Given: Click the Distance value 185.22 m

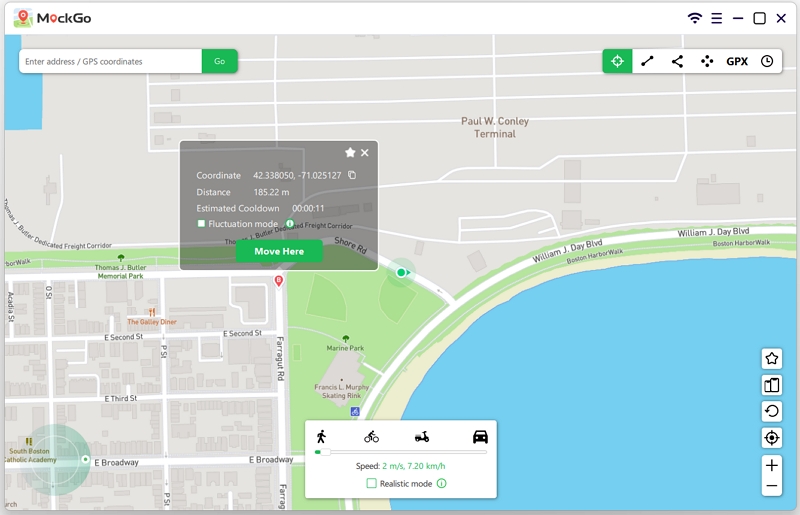Looking at the screenshot, I should pos(271,192).
